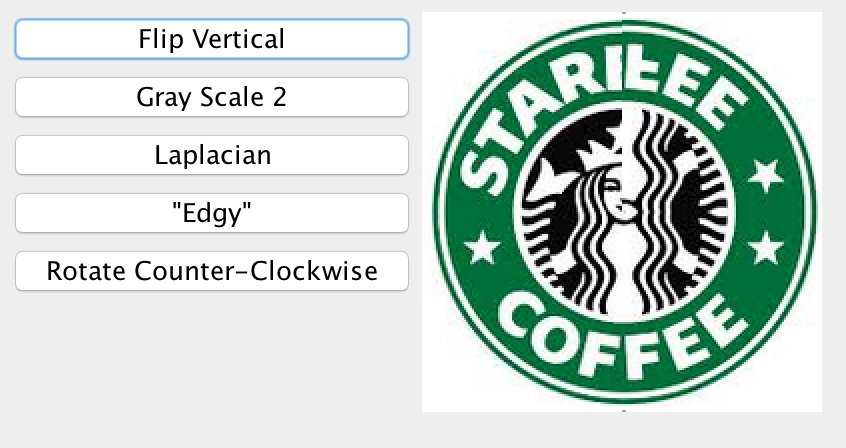Image resolution: width=846 pixels, height=448 pixels.
Task: Apply the "Edgy" effect button
Action: point(212,213)
